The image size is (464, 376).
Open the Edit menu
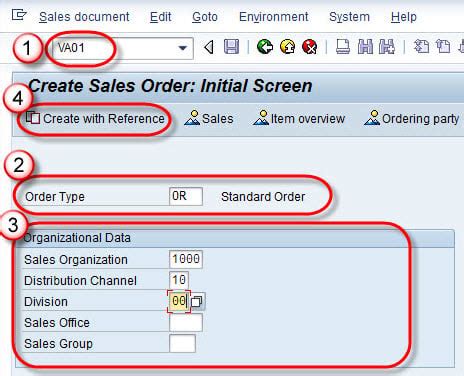tap(160, 17)
